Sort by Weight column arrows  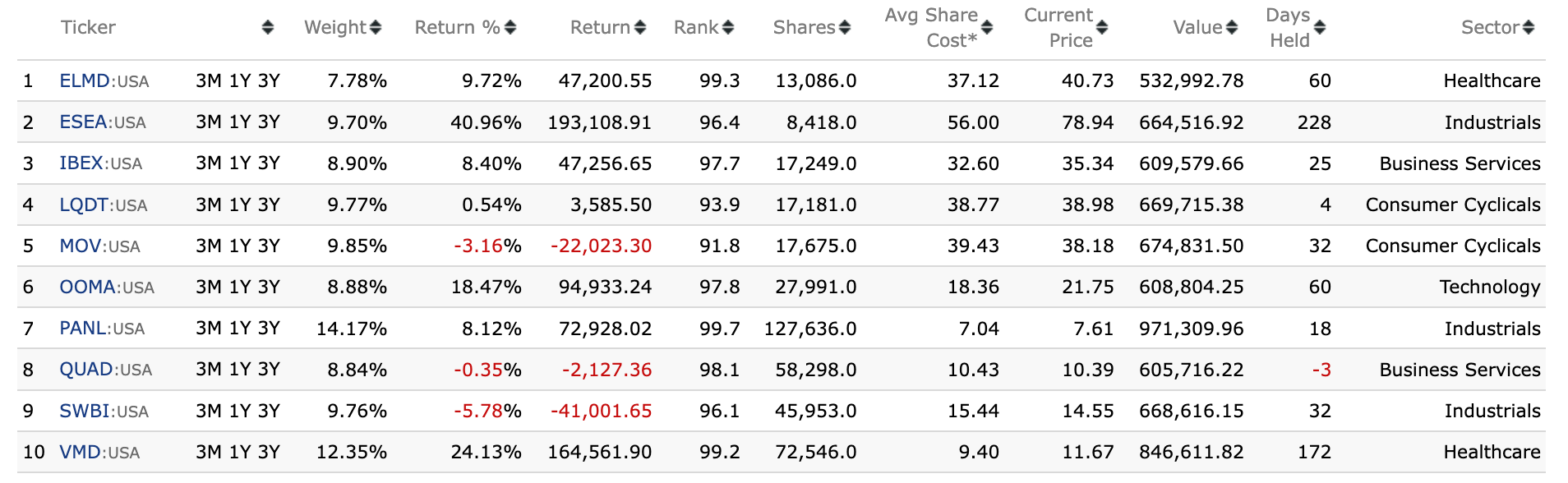point(376,27)
